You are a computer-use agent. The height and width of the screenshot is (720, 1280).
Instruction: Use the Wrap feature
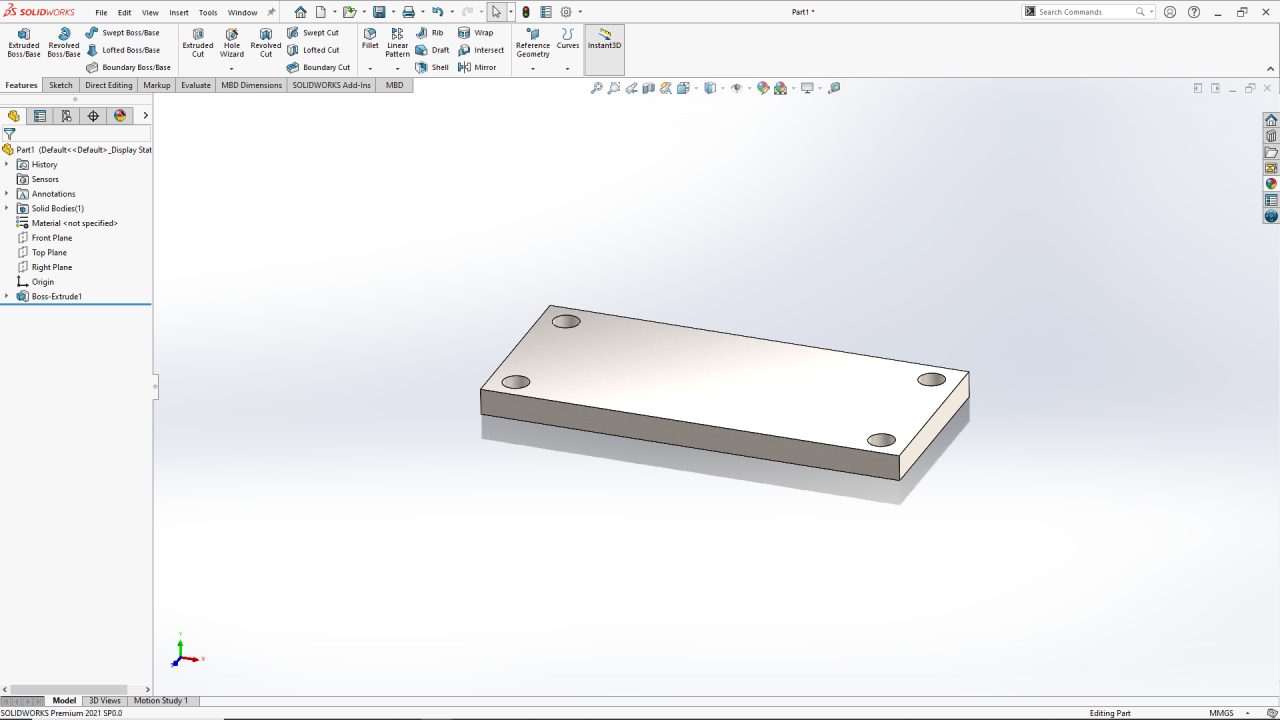coord(476,33)
